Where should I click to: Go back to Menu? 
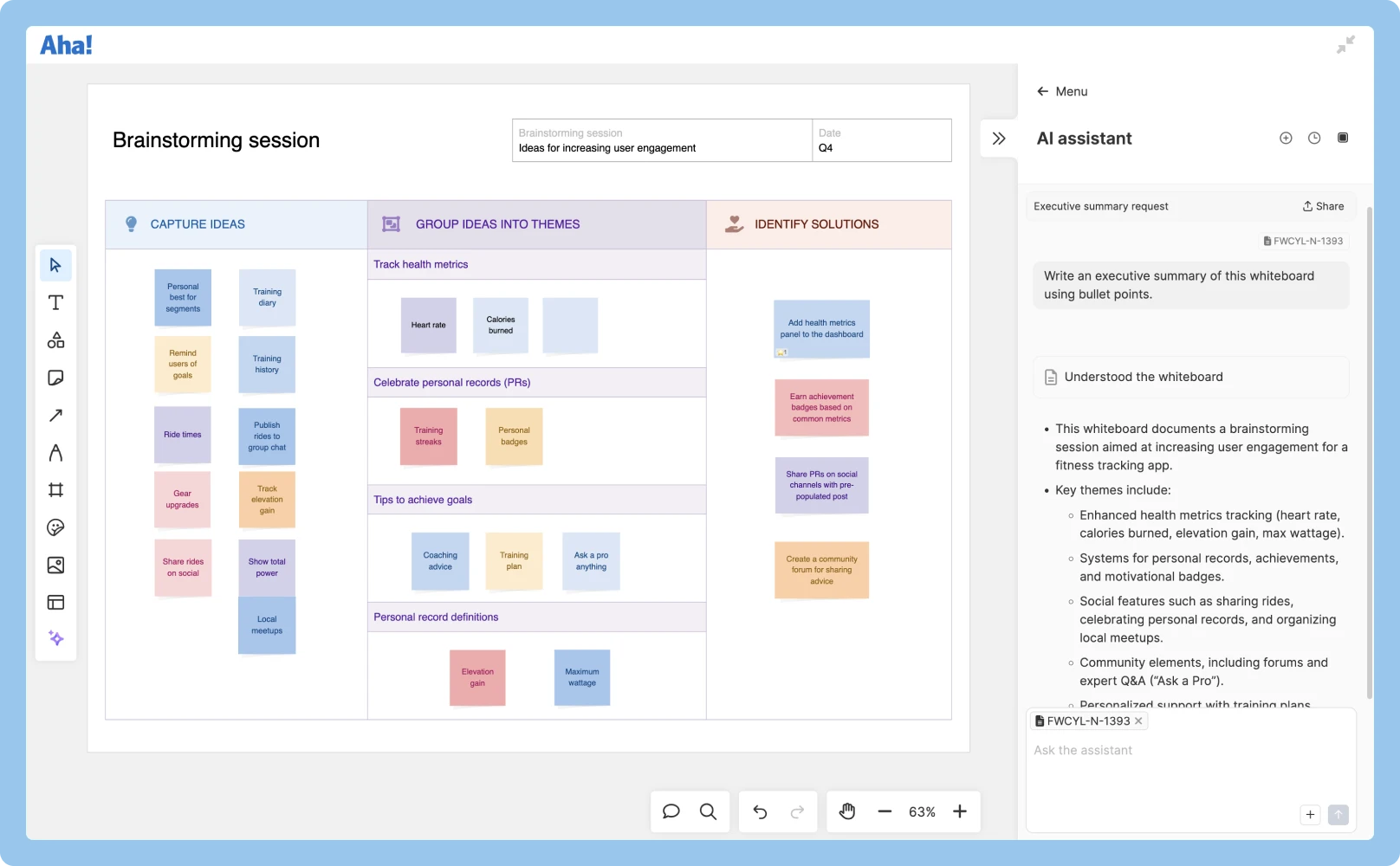1062,91
